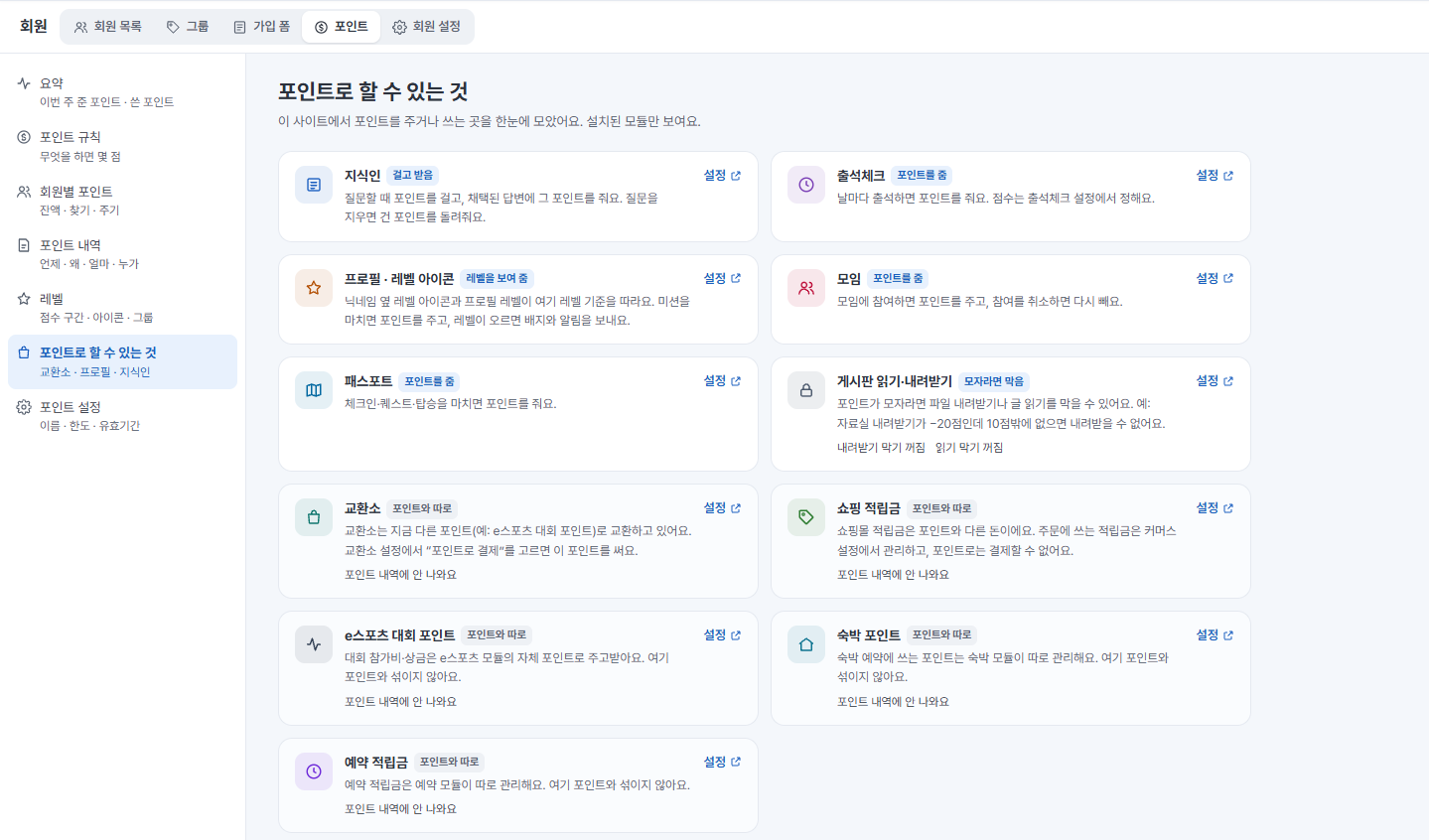Open 설정 link for 예약 적립금
This screenshot has width=1429, height=840.
(x=722, y=763)
